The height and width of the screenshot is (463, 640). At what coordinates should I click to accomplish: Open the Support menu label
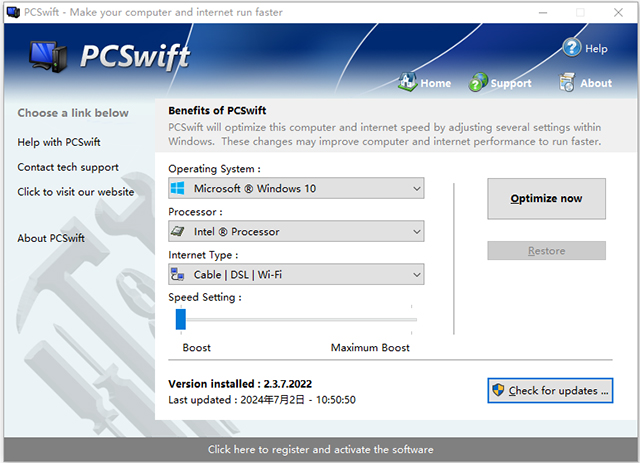point(511,83)
